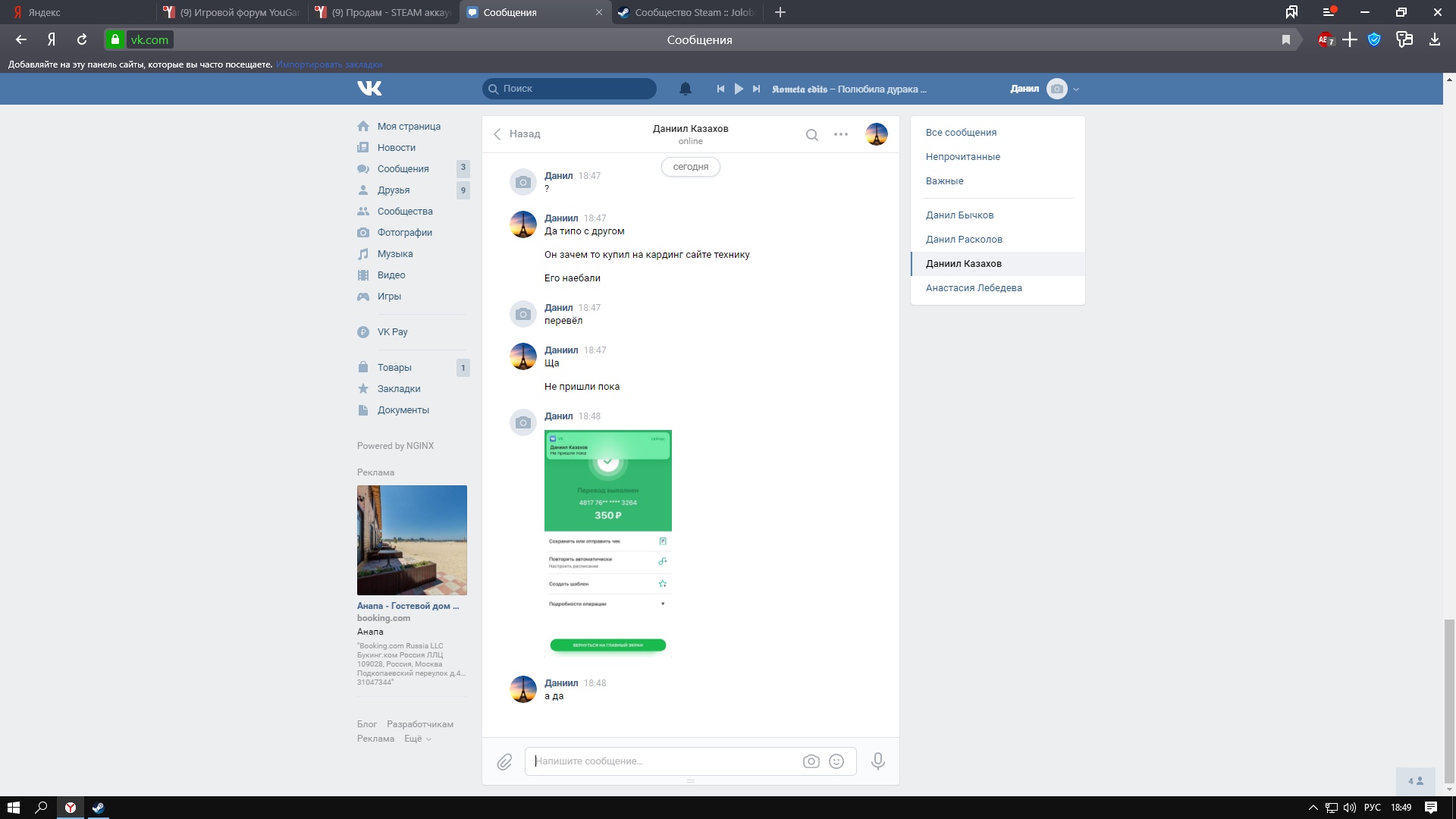
Task: Click the Импортировать закладки link
Action: 329,64
